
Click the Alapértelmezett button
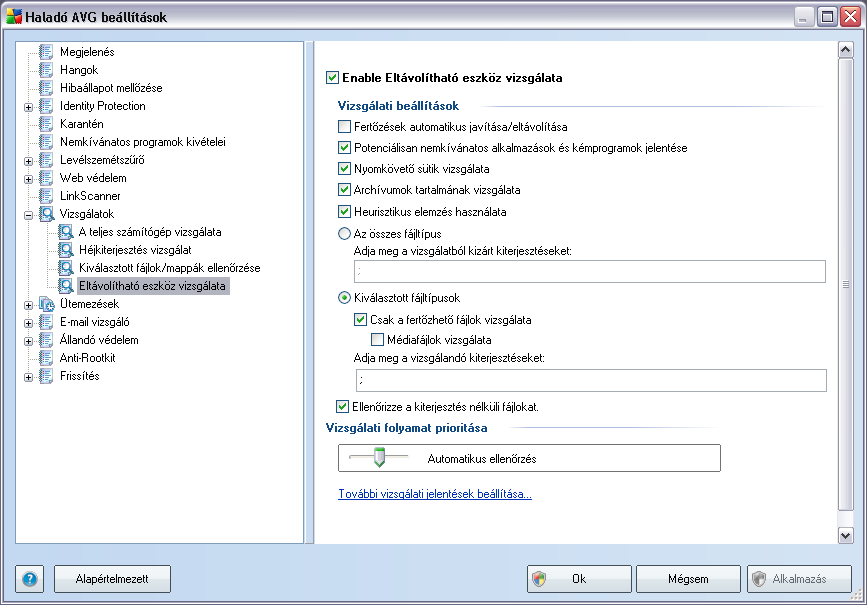coord(112,579)
